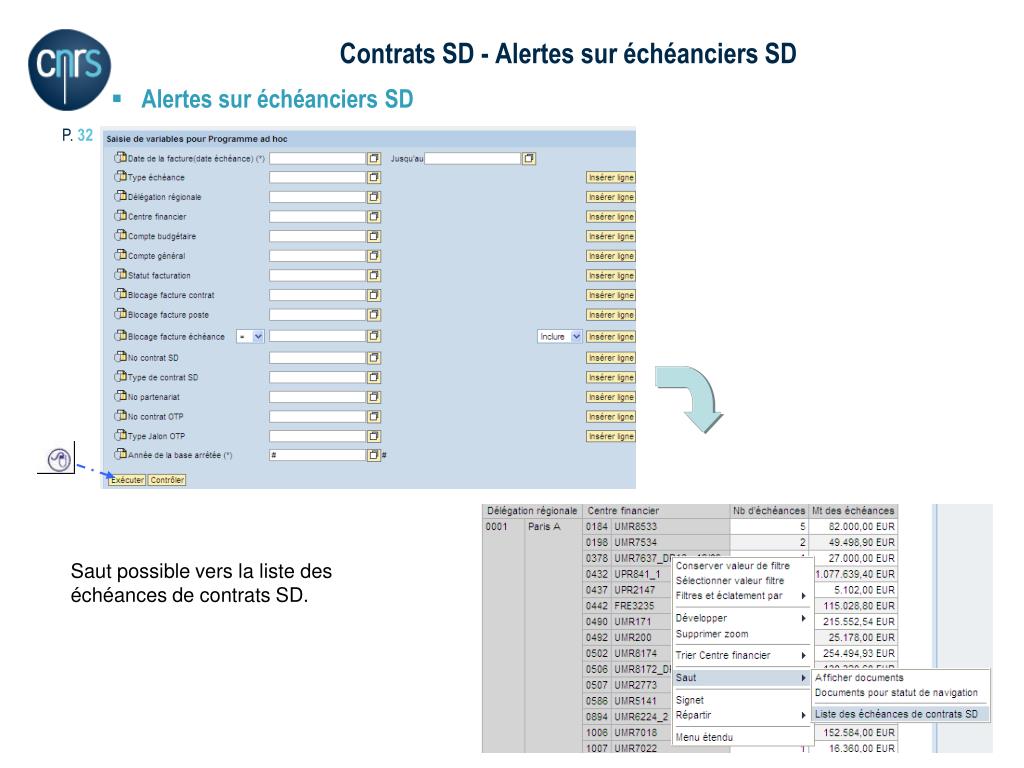Open value help for No partenariat

[x=374, y=397]
